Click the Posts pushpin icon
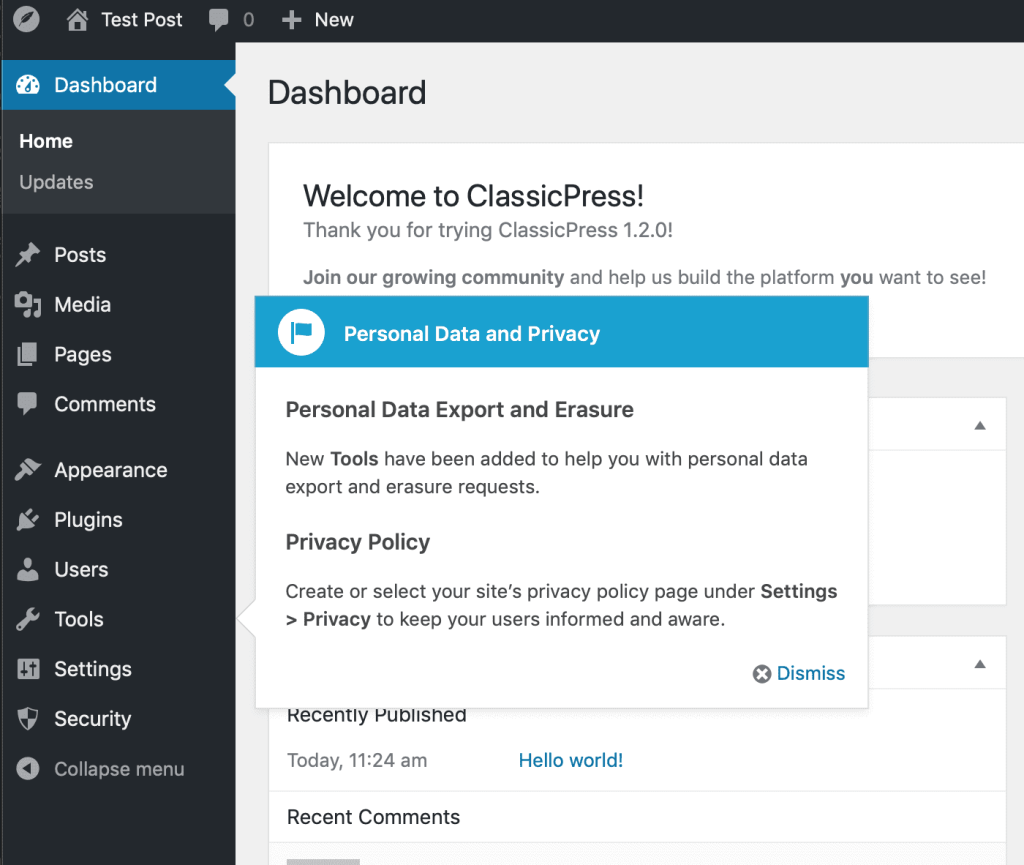 click(27, 255)
